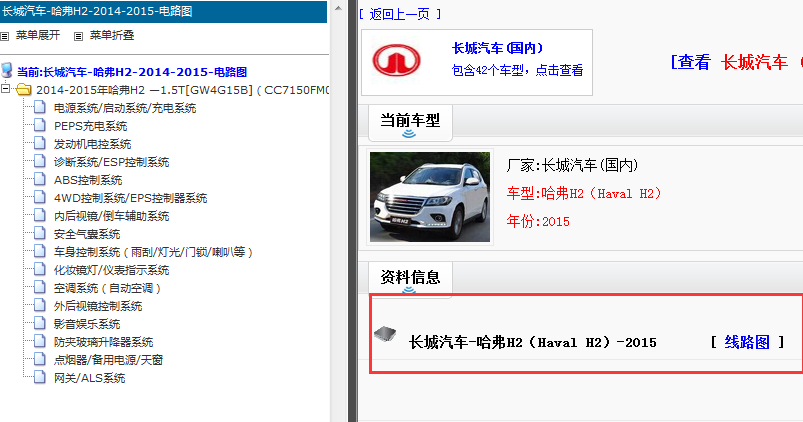Collapse the 2014-2015年哈弗H2 tree node
Screen dimensions: 803x422
point(5,89)
